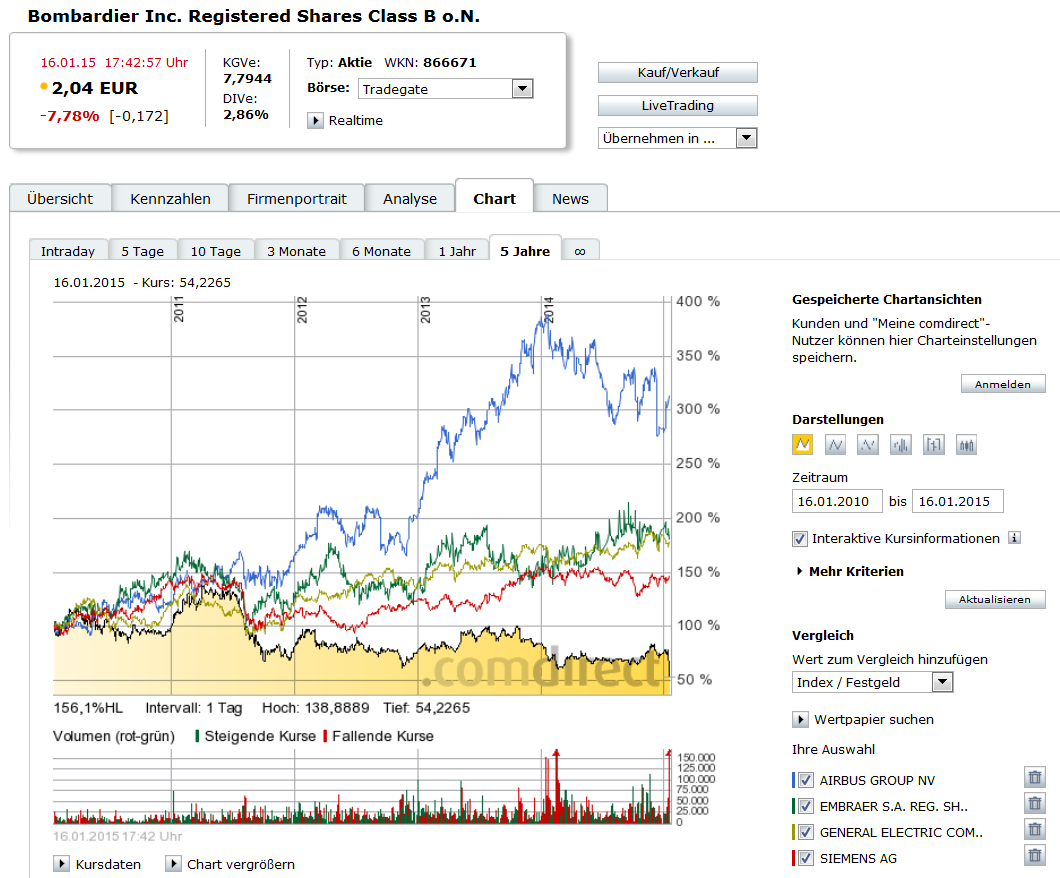Select the third dotted line chart icon
This screenshot has width=1060, height=878.
(x=868, y=445)
